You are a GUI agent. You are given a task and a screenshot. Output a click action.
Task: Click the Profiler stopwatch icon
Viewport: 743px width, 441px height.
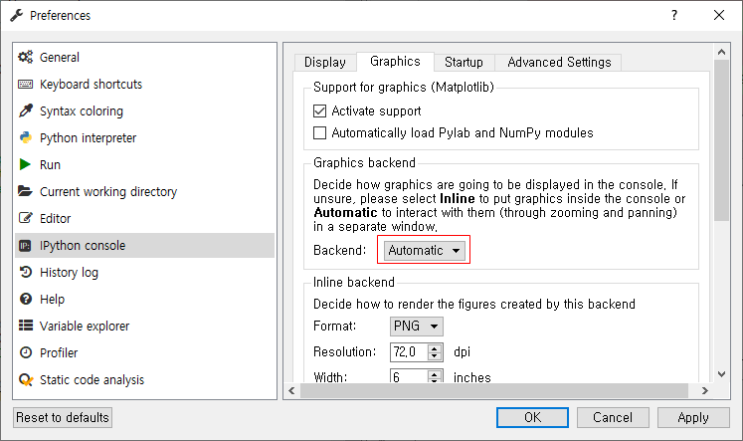(x=26, y=353)
